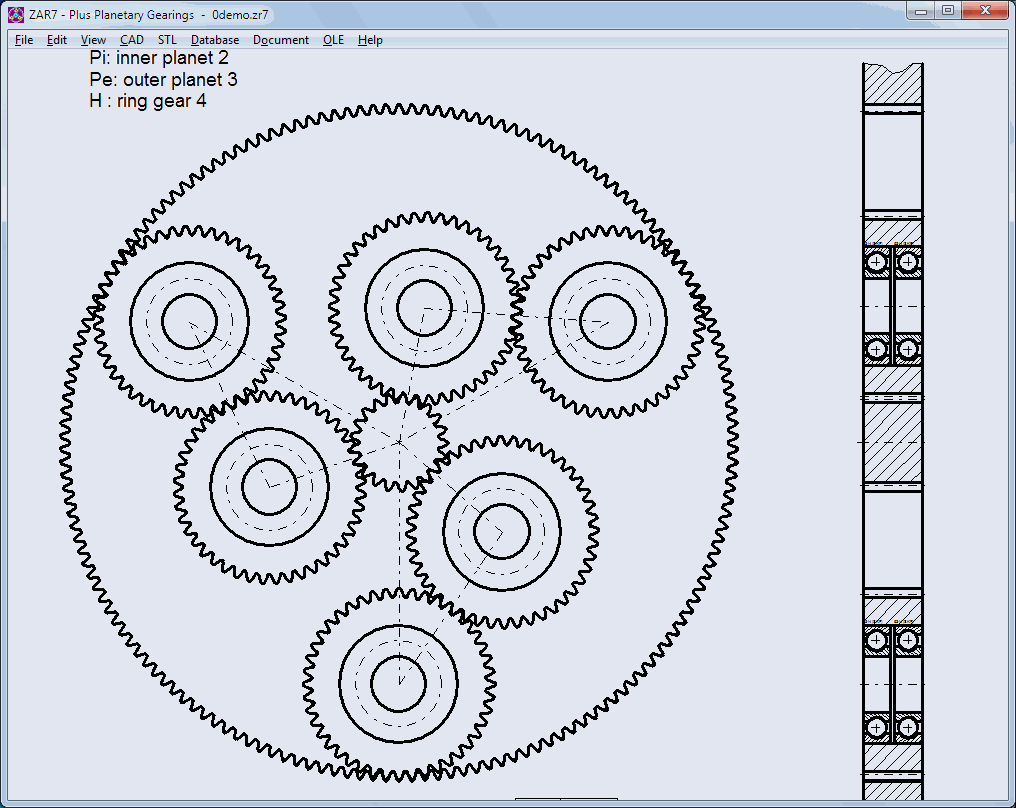Open the CAD menu
Screen dimensions: 1016x808
click(x=132, y=40)
